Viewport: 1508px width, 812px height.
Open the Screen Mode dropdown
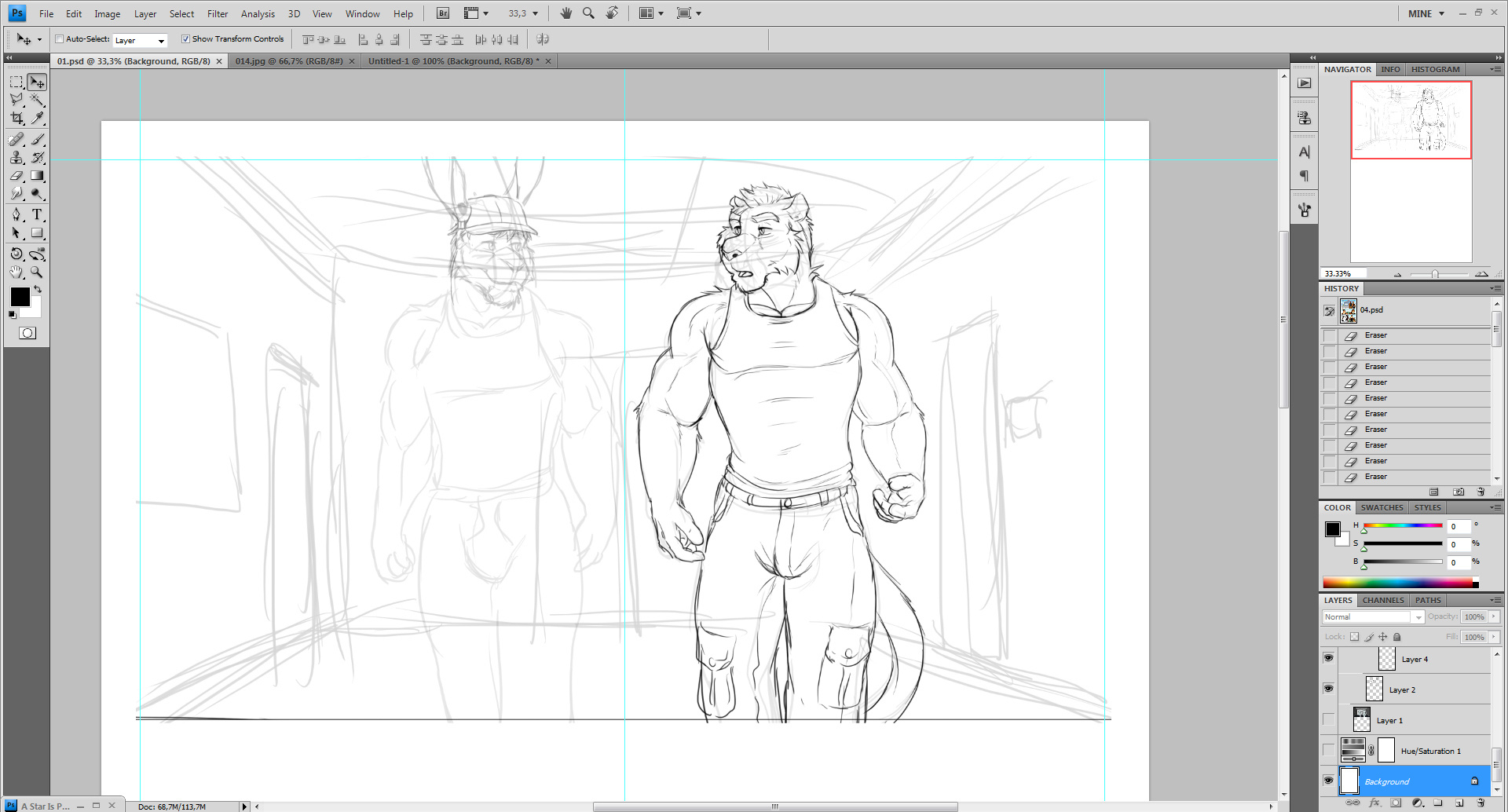689,13
